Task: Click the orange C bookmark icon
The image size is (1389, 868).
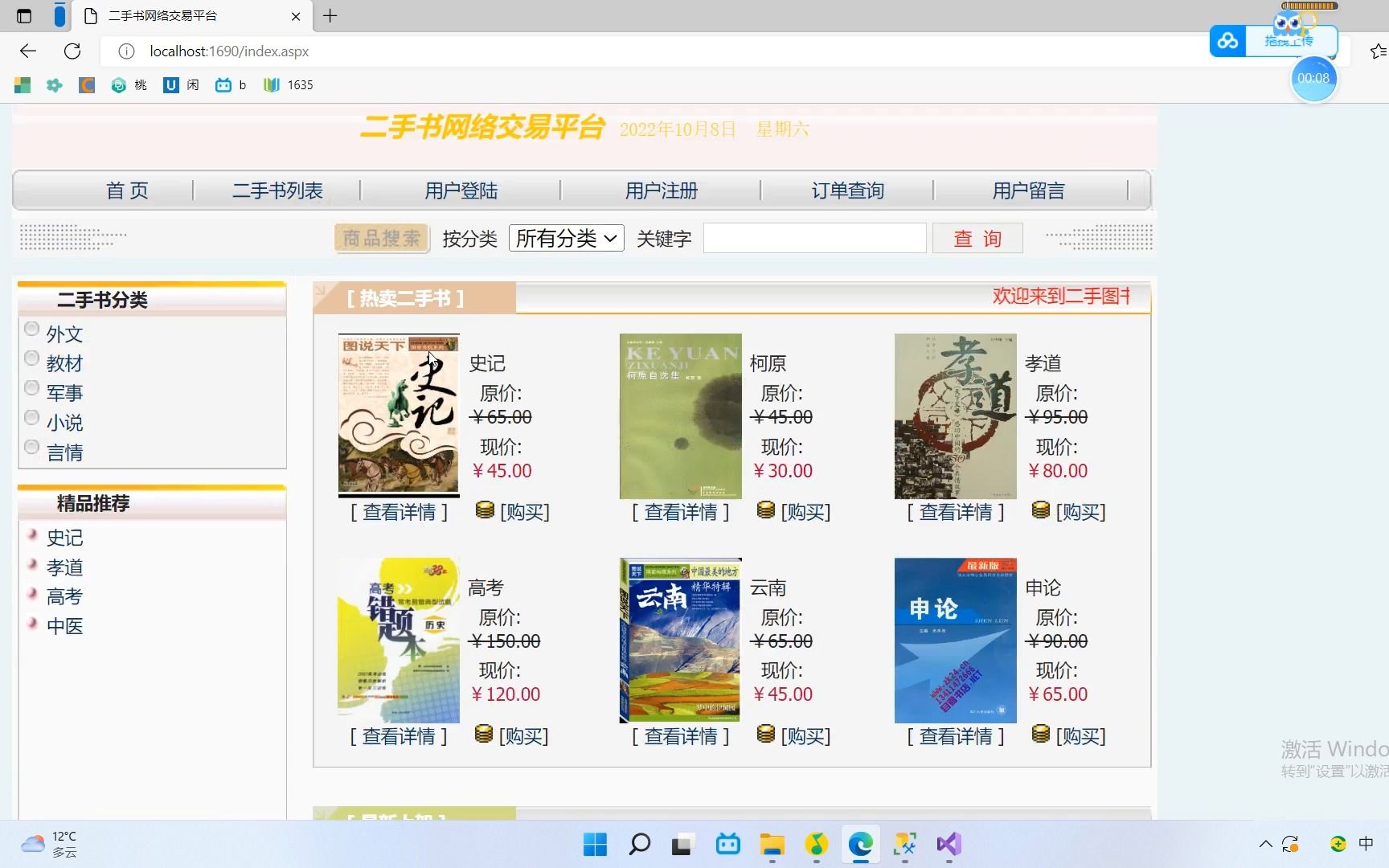Action: coord(87,85)
